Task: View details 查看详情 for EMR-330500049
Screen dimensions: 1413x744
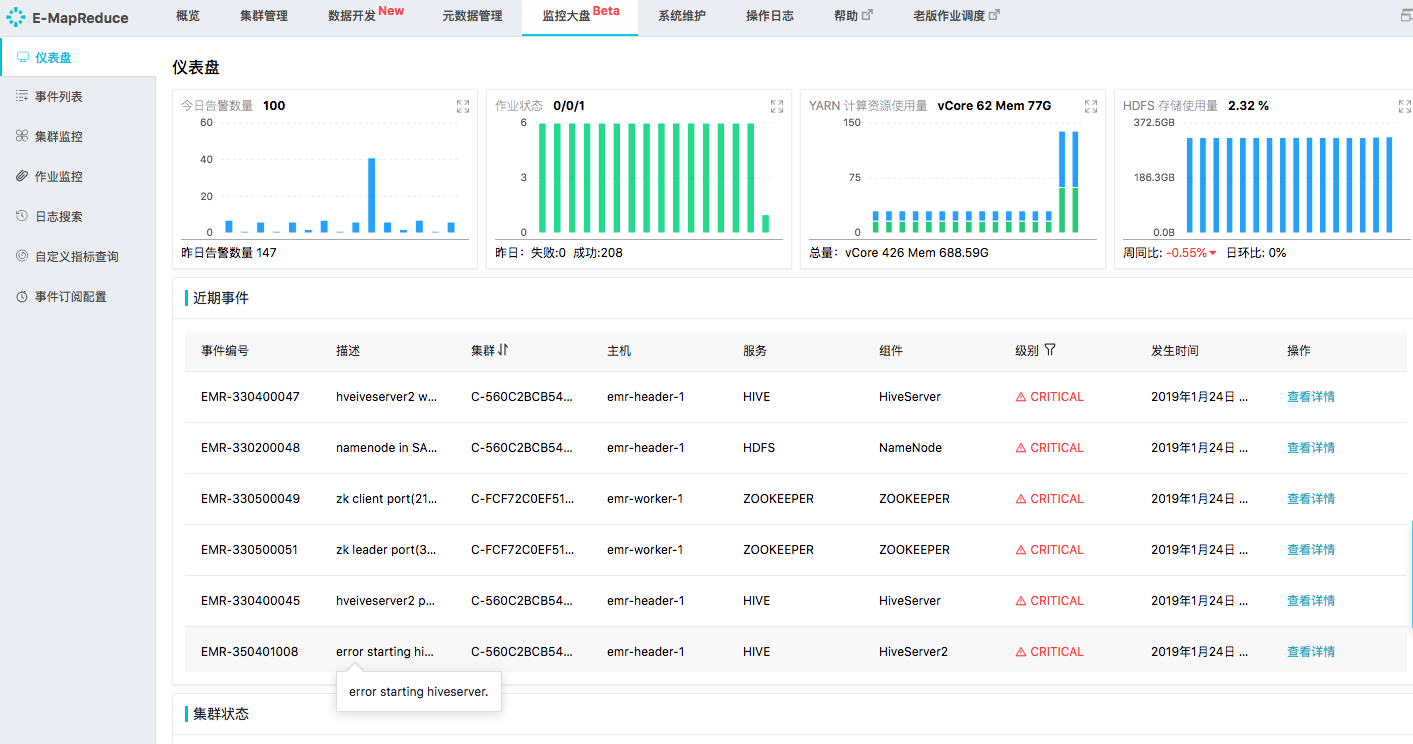Action: point(1311,499)
